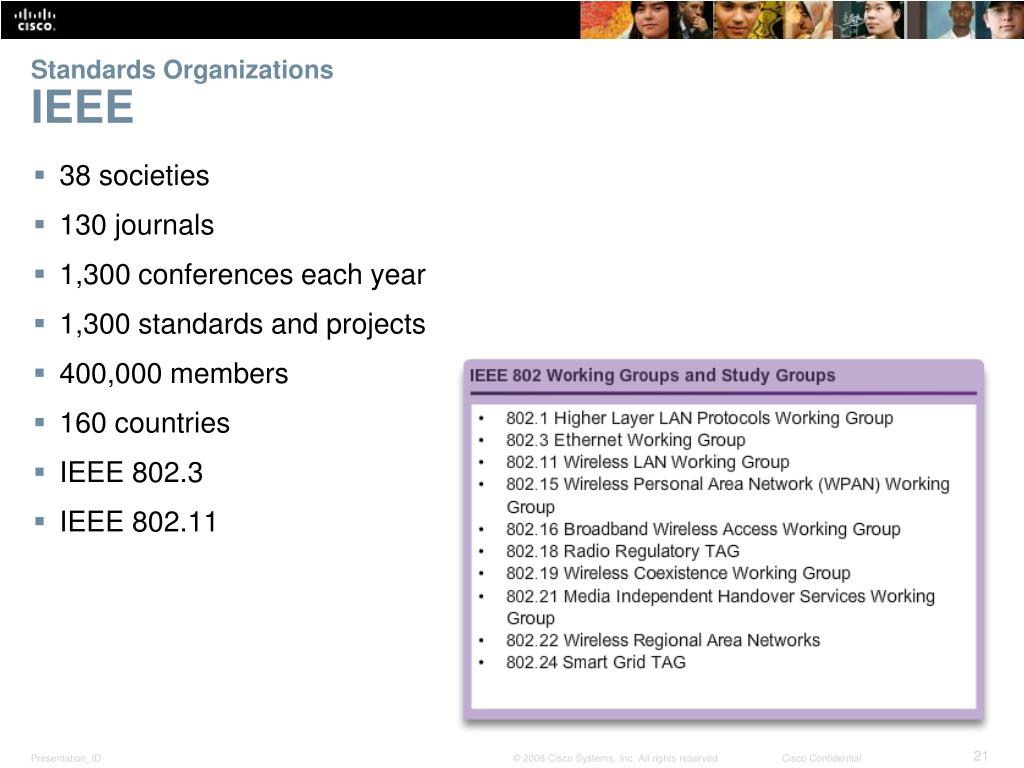Select the 'Standards Organizations' heading
Viewport: 1024px width, 768px height.
(182, 70)
